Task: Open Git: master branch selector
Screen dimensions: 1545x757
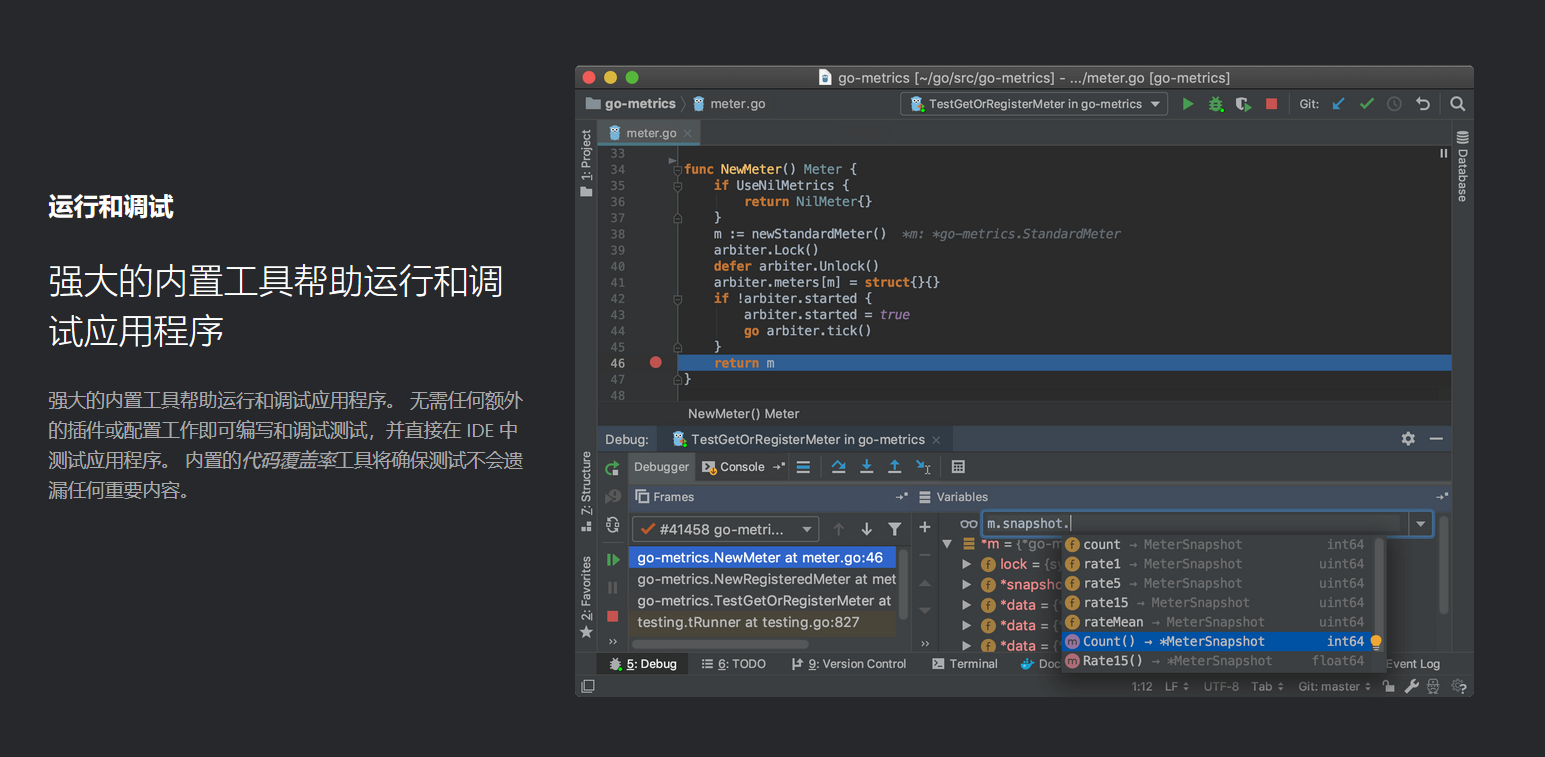Action: (1335, 687)
